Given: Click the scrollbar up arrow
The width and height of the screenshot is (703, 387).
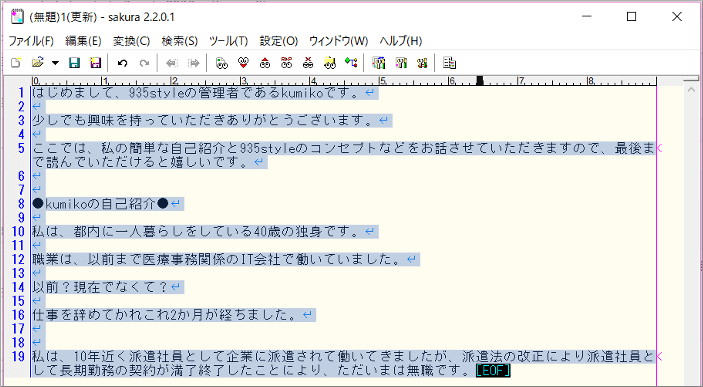Looking at the screenshot, I should point(691,90).
